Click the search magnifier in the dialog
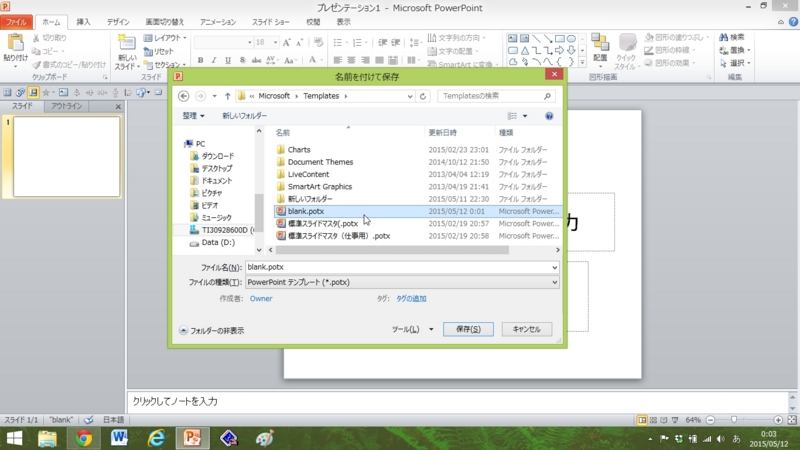Image resolution: width=800 pixels, height=450 pixels. click(547, 96)
